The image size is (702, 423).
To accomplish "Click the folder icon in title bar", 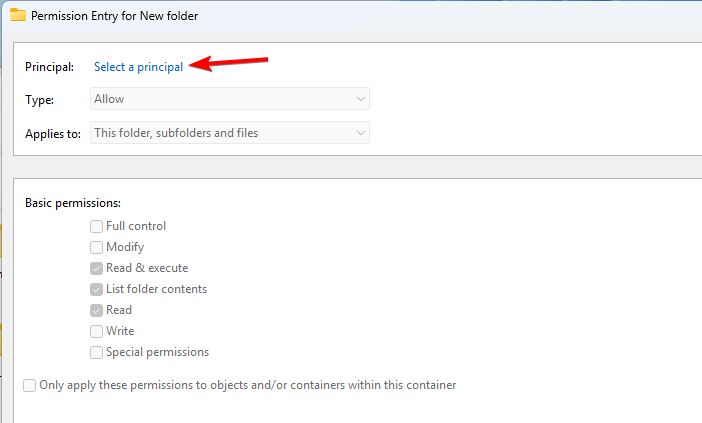I will [x=17, y=16].
